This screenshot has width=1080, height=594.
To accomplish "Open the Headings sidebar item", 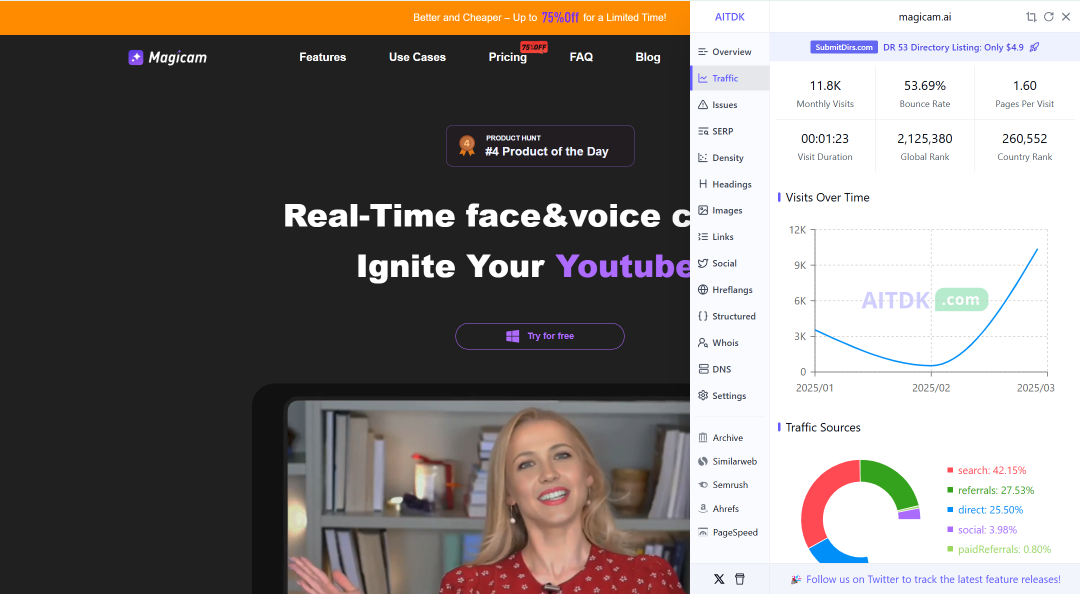I will [x=729, y=184].
